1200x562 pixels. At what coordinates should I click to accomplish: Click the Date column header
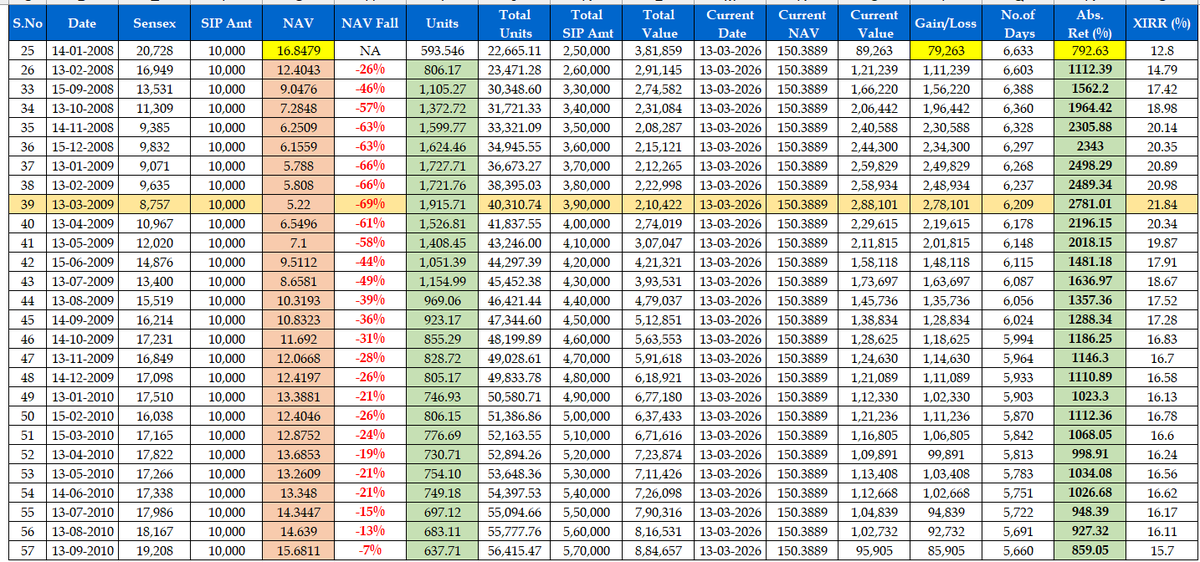81,24
